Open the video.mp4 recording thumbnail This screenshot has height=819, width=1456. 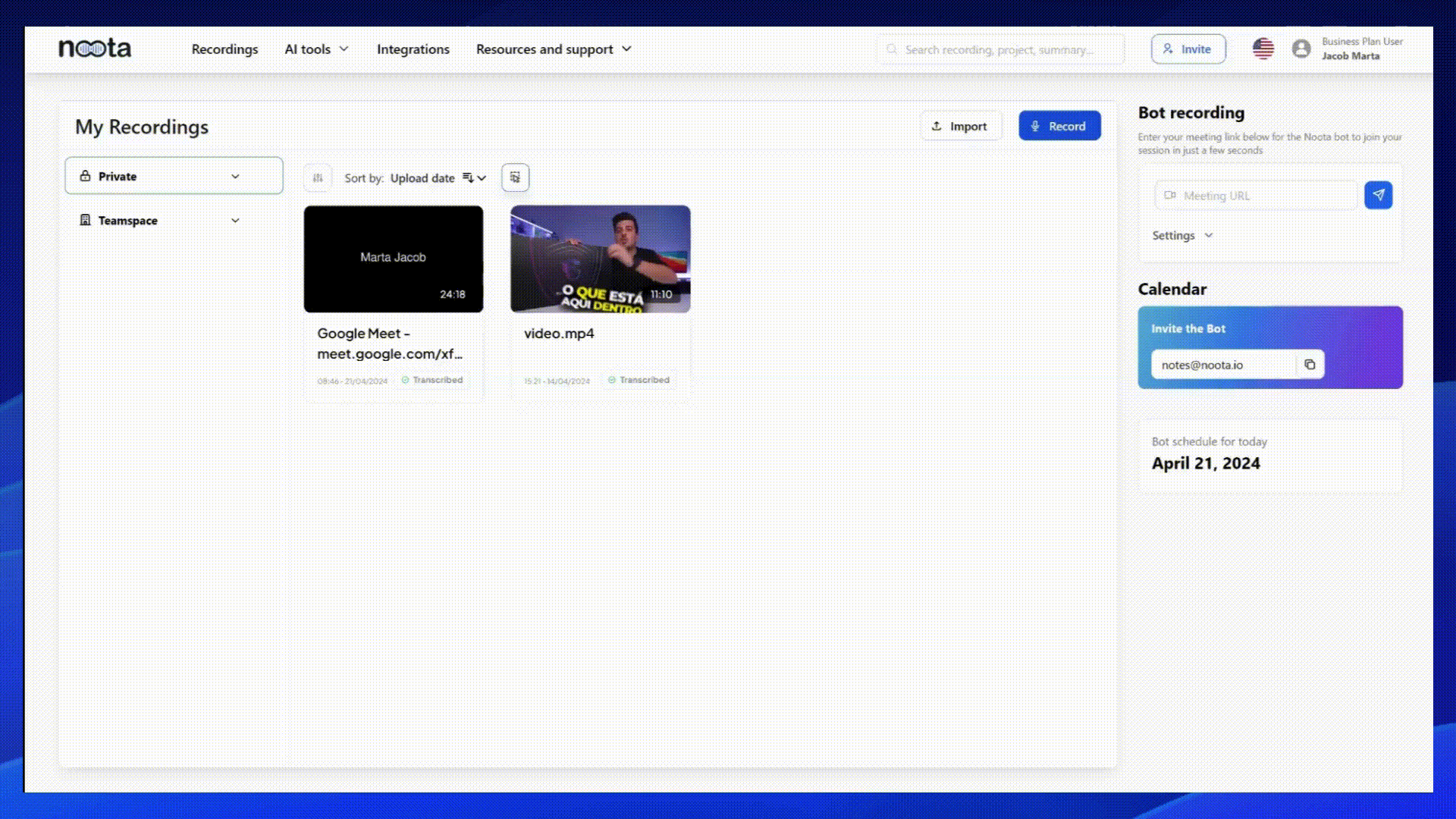pos(600,259)
